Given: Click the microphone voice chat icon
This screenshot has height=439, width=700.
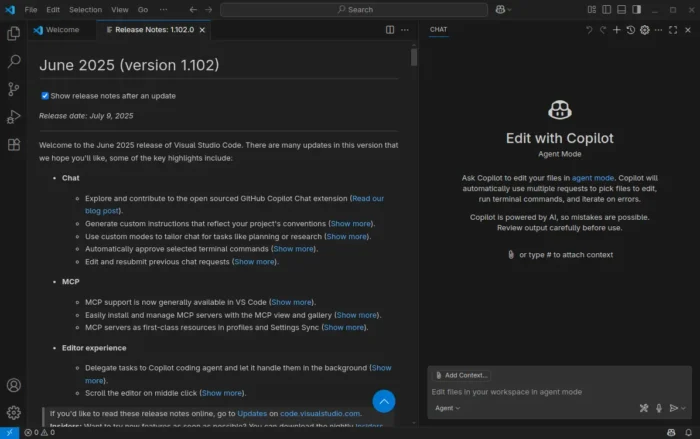Looking at the screenshot, I should tap(658, 408).
